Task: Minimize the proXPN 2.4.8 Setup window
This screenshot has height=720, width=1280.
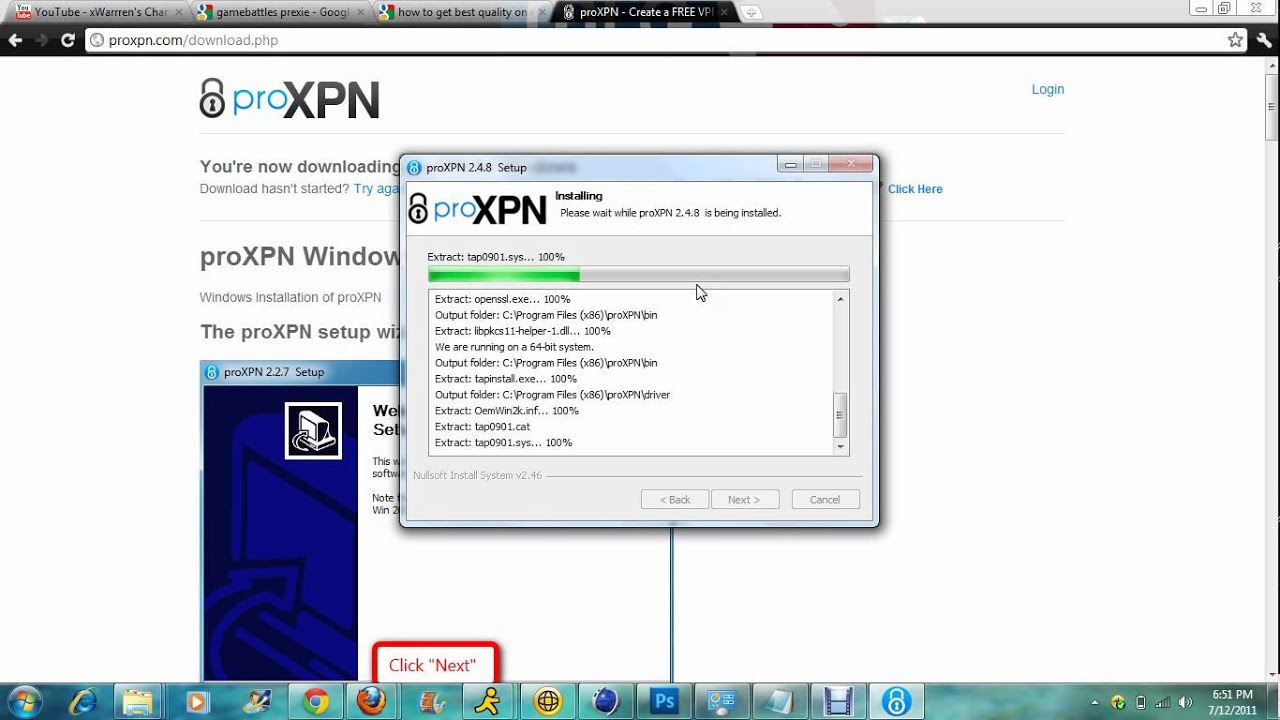Action: [x=790, y=164]
